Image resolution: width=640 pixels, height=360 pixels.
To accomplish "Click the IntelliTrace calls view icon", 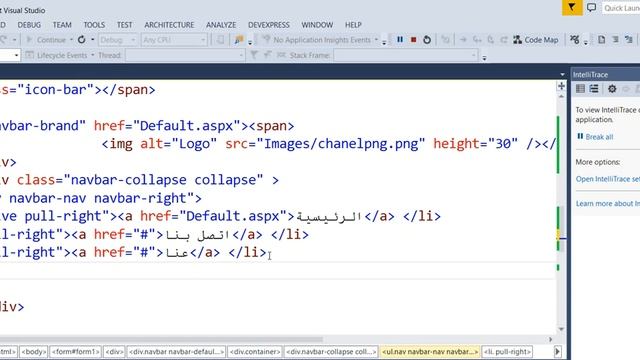I will pyautogui.click(x=594, y=89).
